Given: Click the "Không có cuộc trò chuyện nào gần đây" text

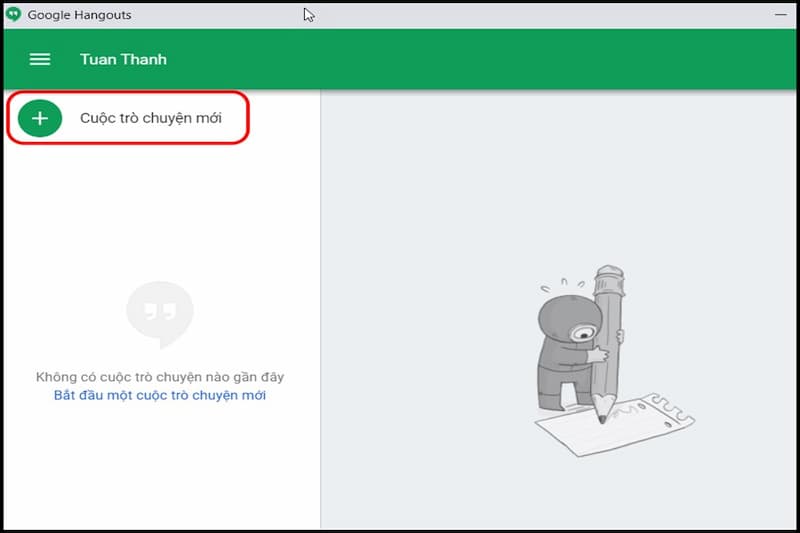Looking at the screenshot, I should click(160, 377).
